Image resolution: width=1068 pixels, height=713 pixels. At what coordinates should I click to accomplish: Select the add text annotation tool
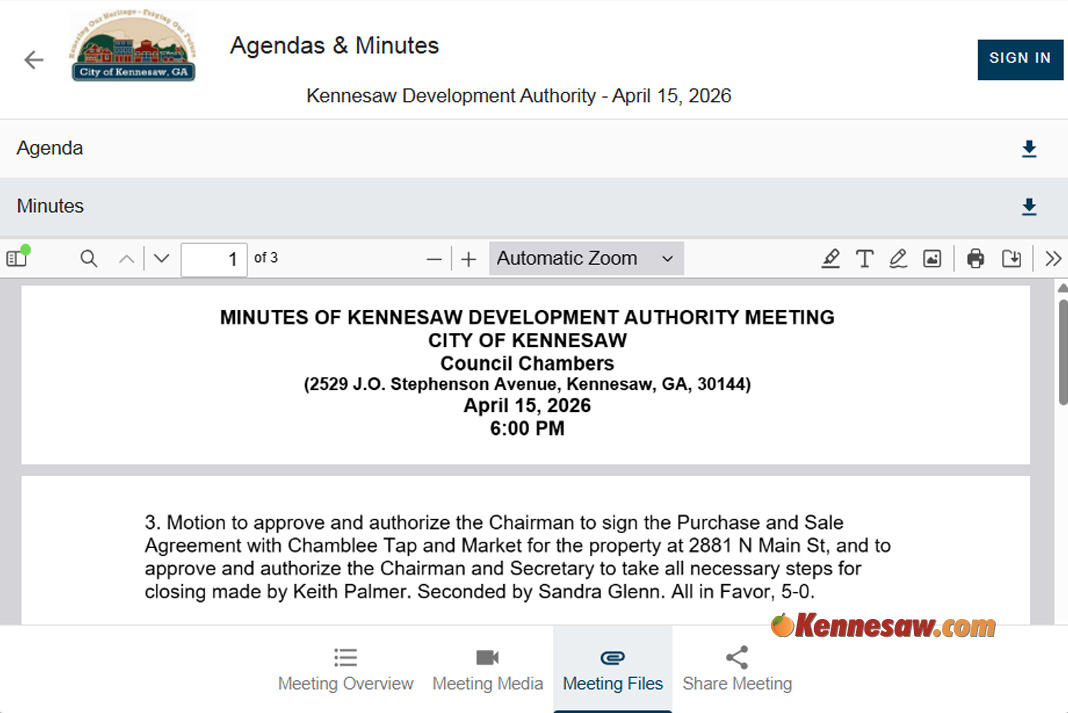tap(864, 259)
